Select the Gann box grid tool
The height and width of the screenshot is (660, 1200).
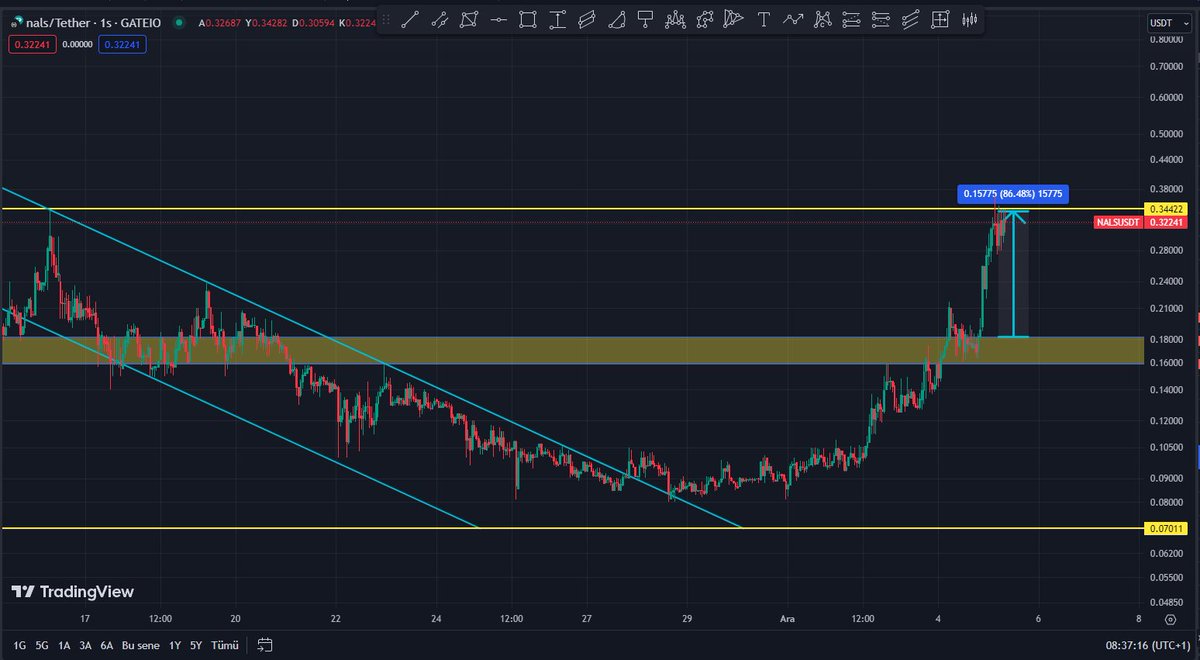[939, 19]
